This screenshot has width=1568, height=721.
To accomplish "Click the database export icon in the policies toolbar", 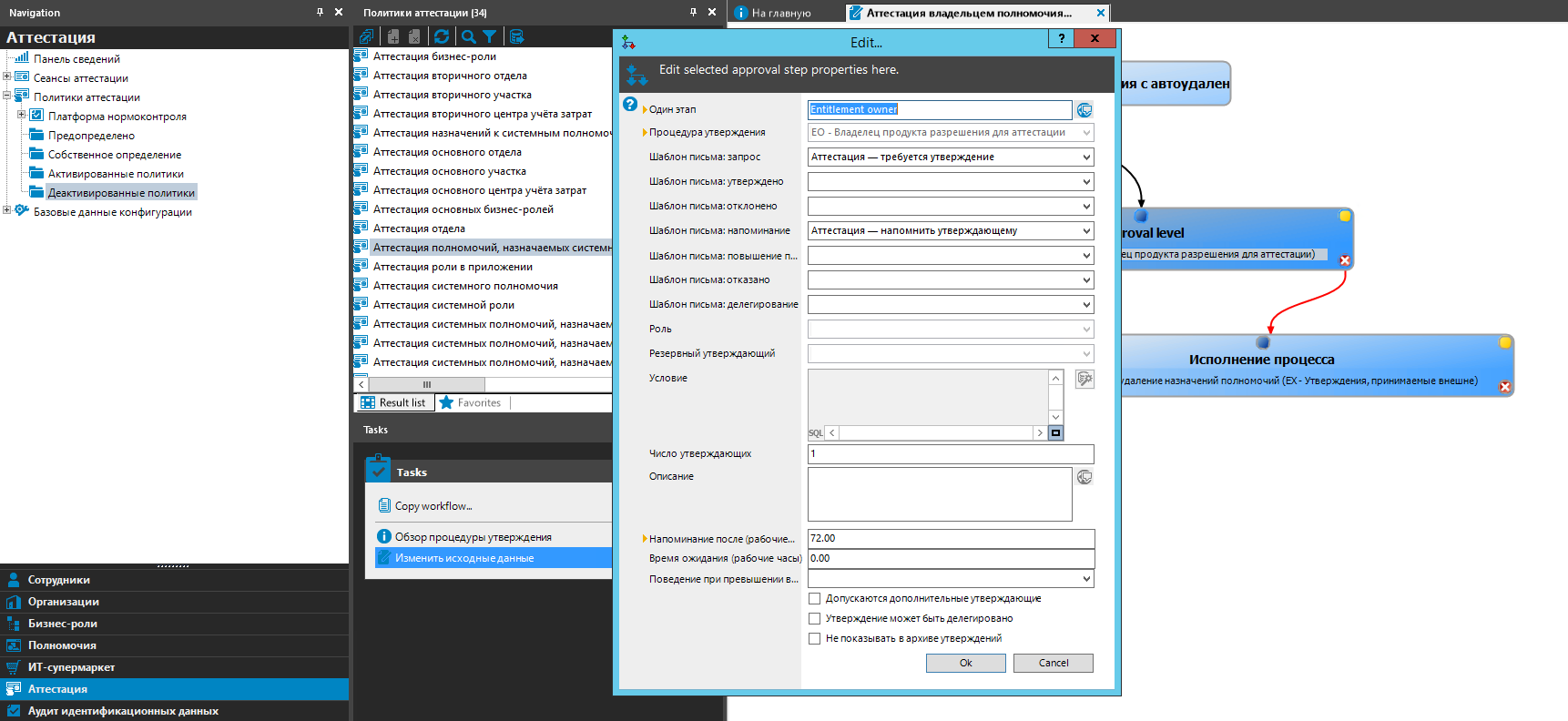I will tap(516, 36).
